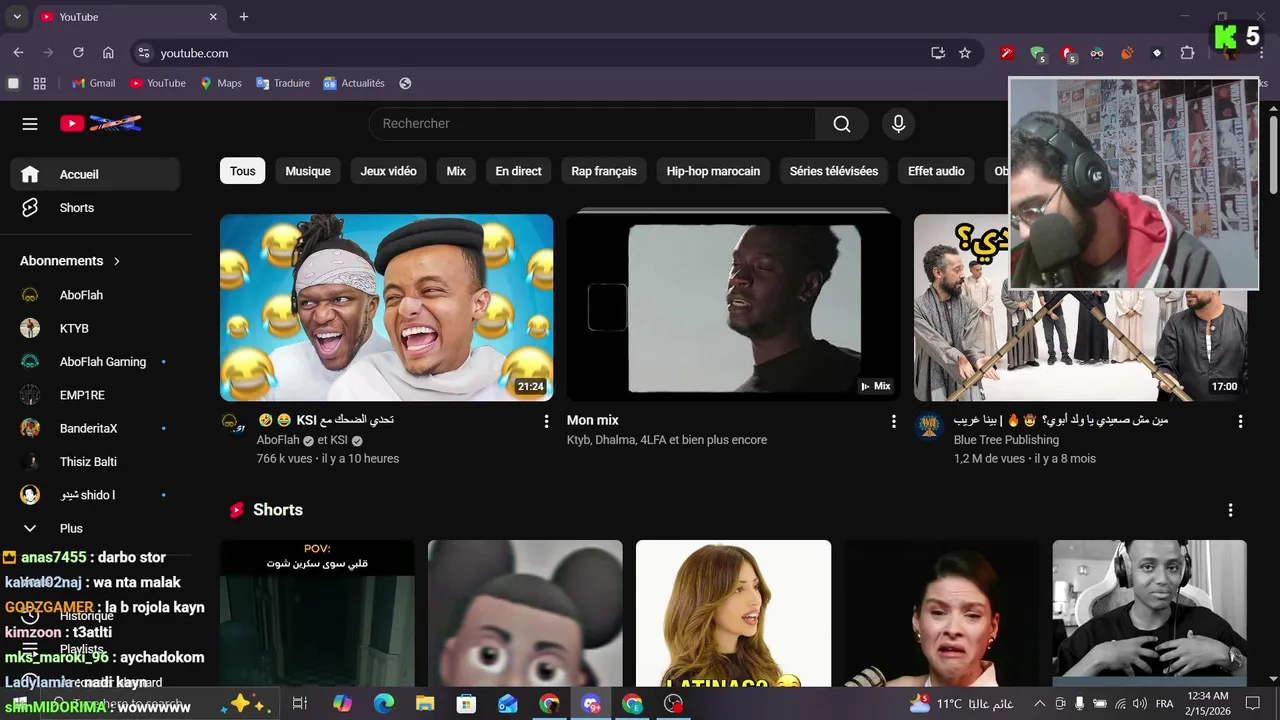This screenshot has height=720, width=1280.
Task: Open the Maps bookmark
Action: pyautogui.click(x=221, y=83)
